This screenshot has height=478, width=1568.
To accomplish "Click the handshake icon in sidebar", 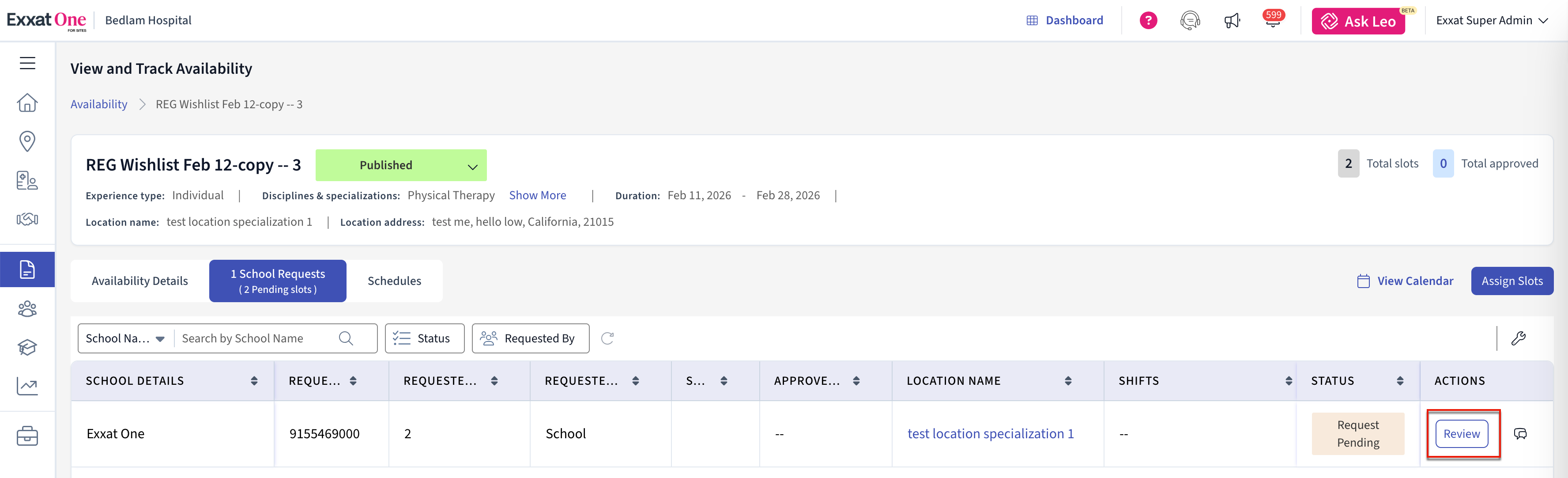I will click(x=27, y=219).
